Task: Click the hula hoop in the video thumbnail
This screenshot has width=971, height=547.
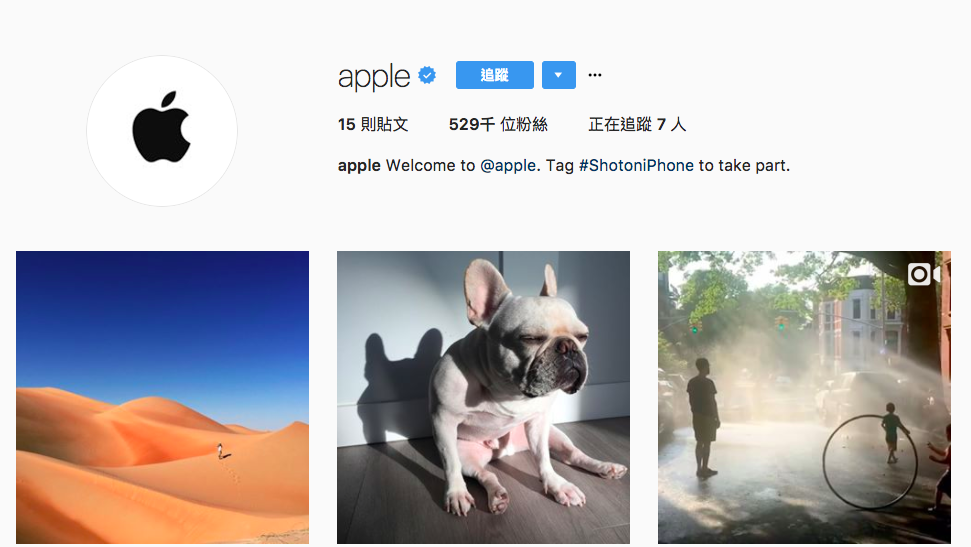Action: click(x=869, y=462)
